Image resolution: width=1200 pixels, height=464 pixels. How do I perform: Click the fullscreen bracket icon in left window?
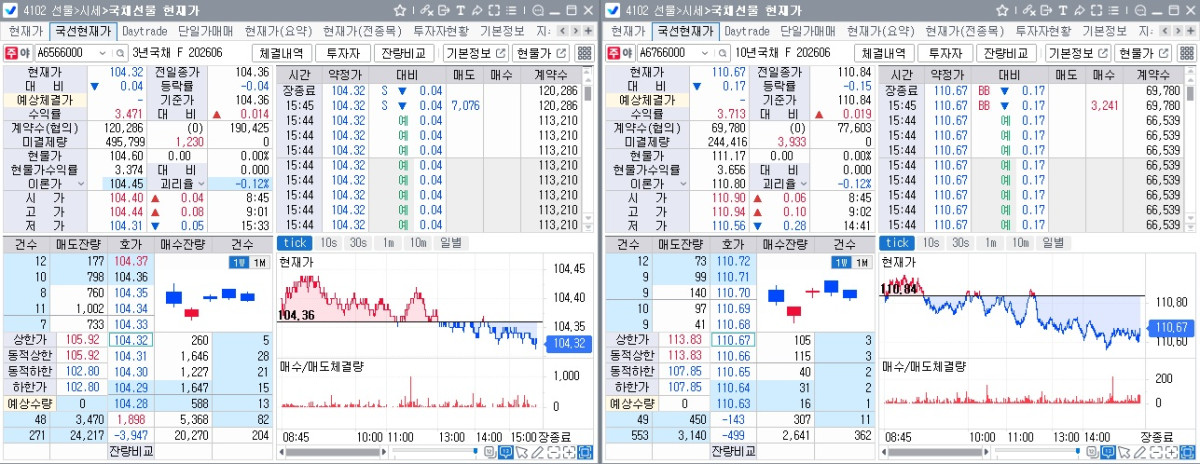click(494, 10)
